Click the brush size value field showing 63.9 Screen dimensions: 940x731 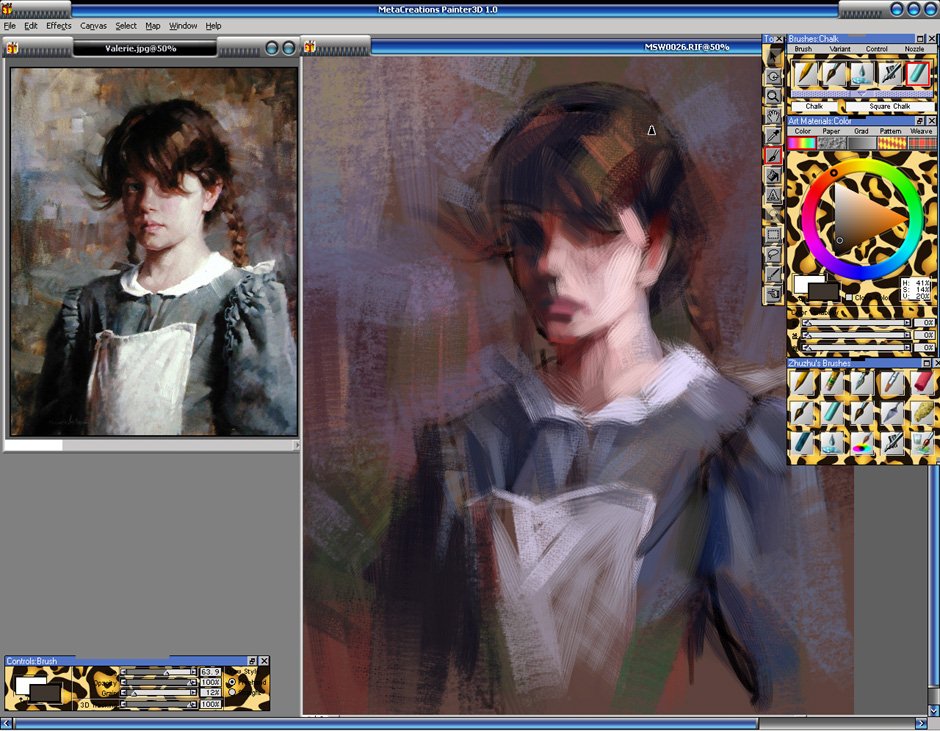(x=210, y=672)
